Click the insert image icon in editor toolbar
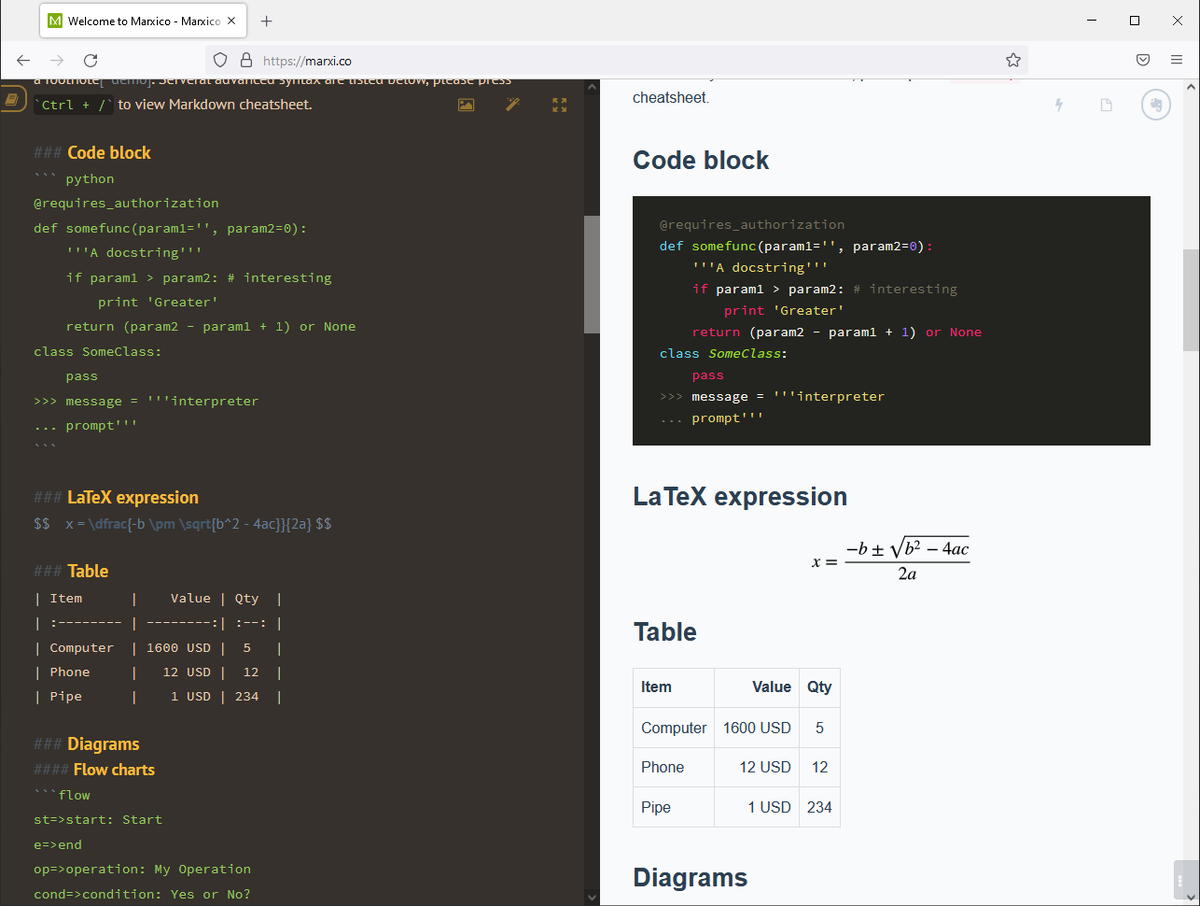 coord(466,104)
